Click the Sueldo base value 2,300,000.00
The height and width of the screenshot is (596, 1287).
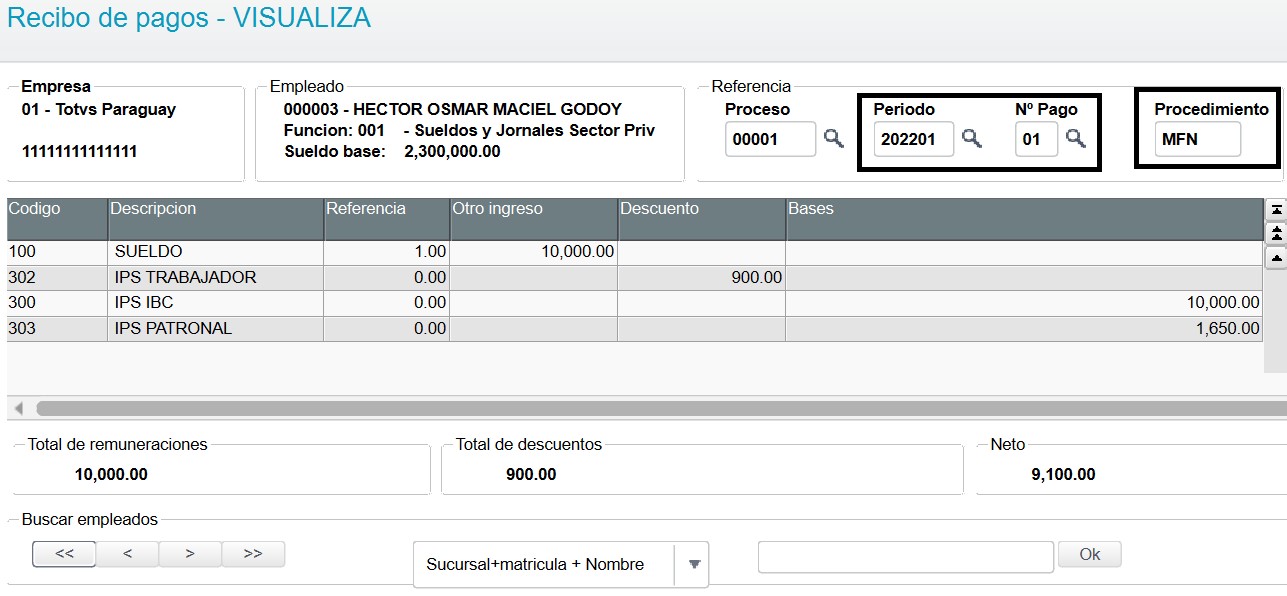452,152
